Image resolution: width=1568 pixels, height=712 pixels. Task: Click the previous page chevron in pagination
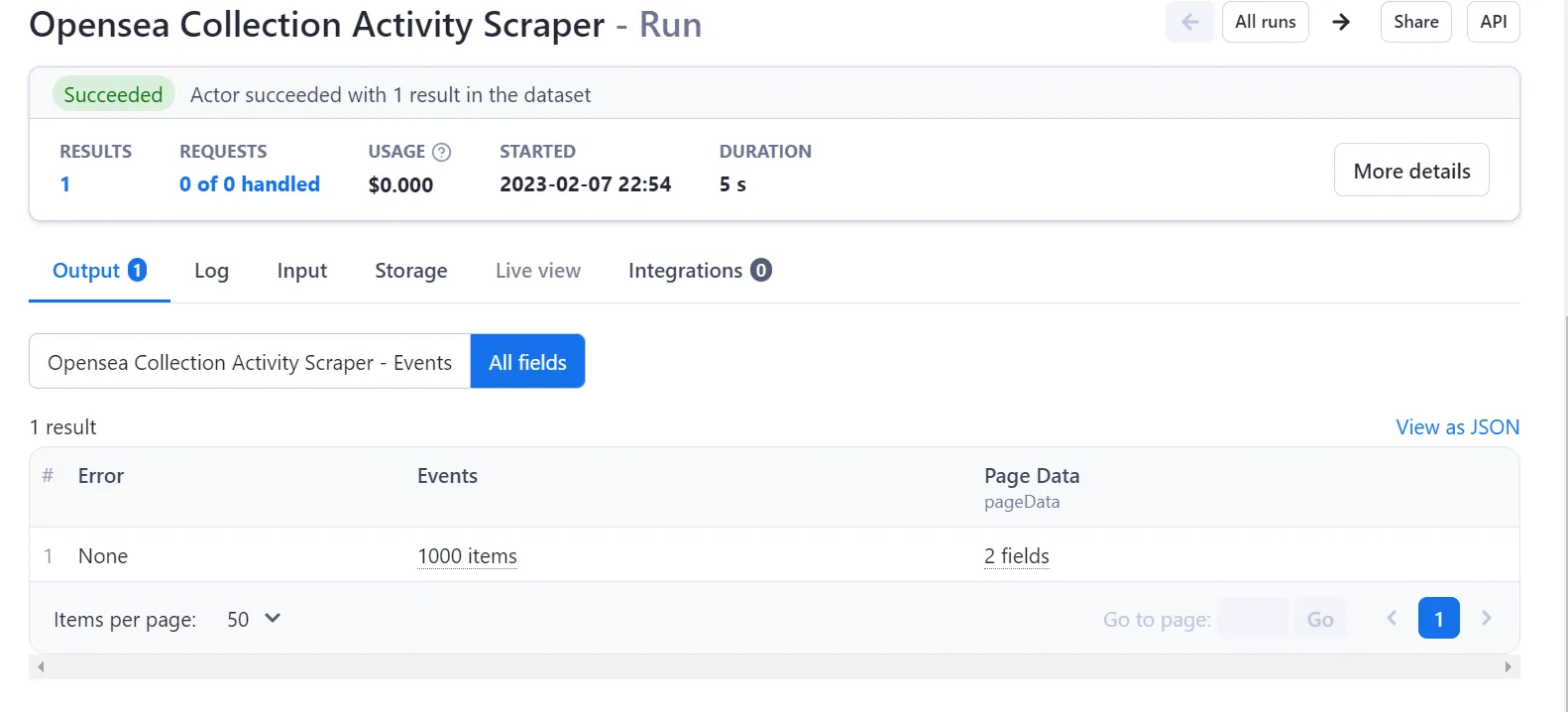[x=1392, y=619]
